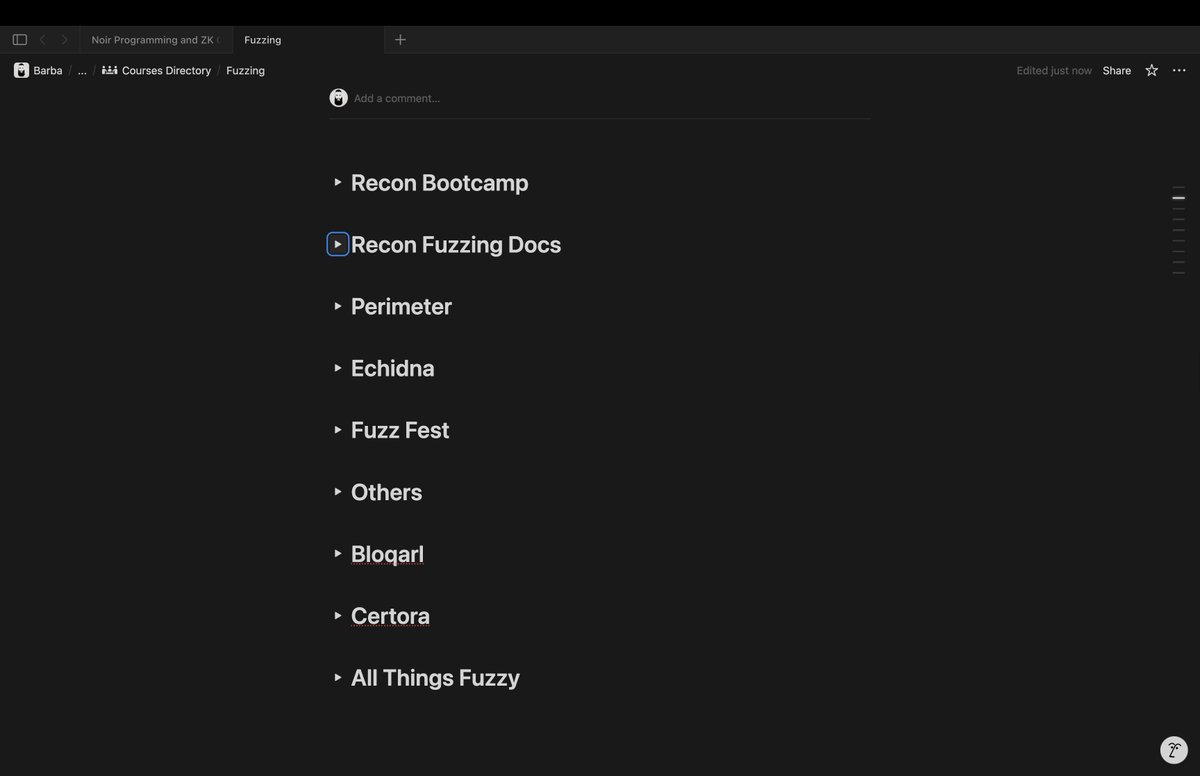This screenshot has width=1200, height=776.
Task: Open the three-dot page options menu
Action: (1179, 70)
